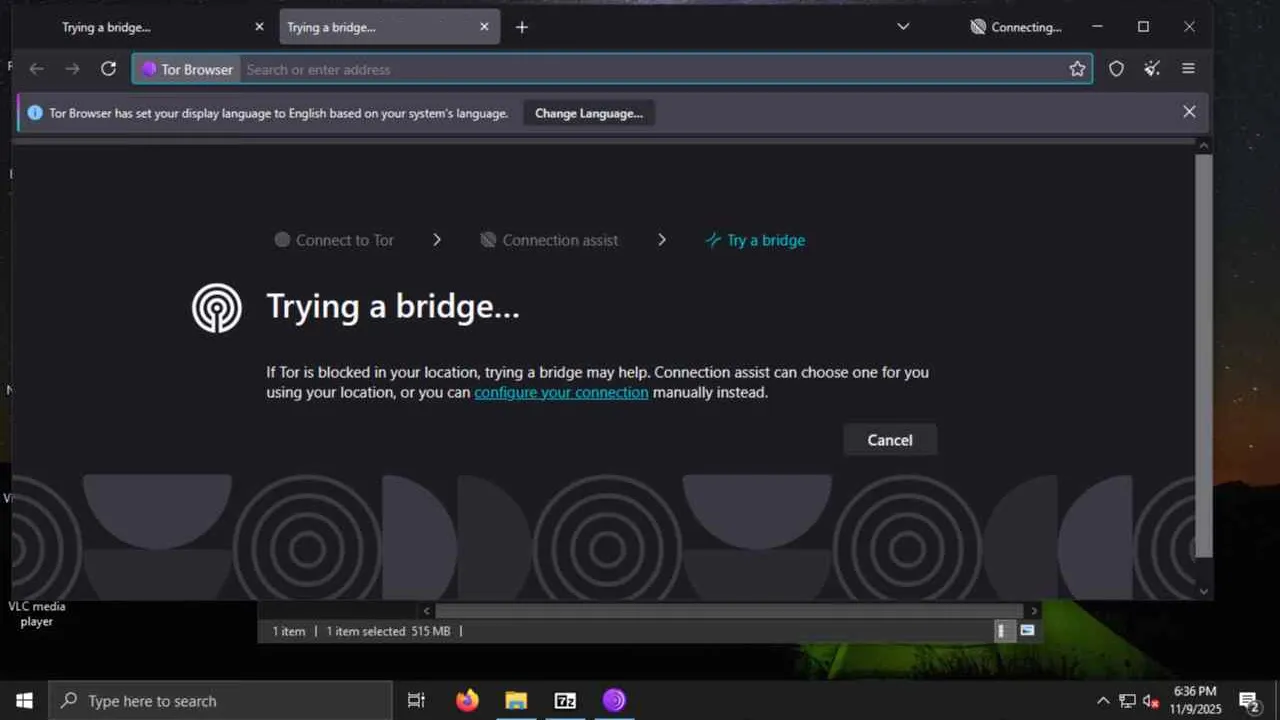The height and width of the screenshot is (720, 1280).
Task: Open Task View on the taskbar
Action: click(x=417, y=700)
